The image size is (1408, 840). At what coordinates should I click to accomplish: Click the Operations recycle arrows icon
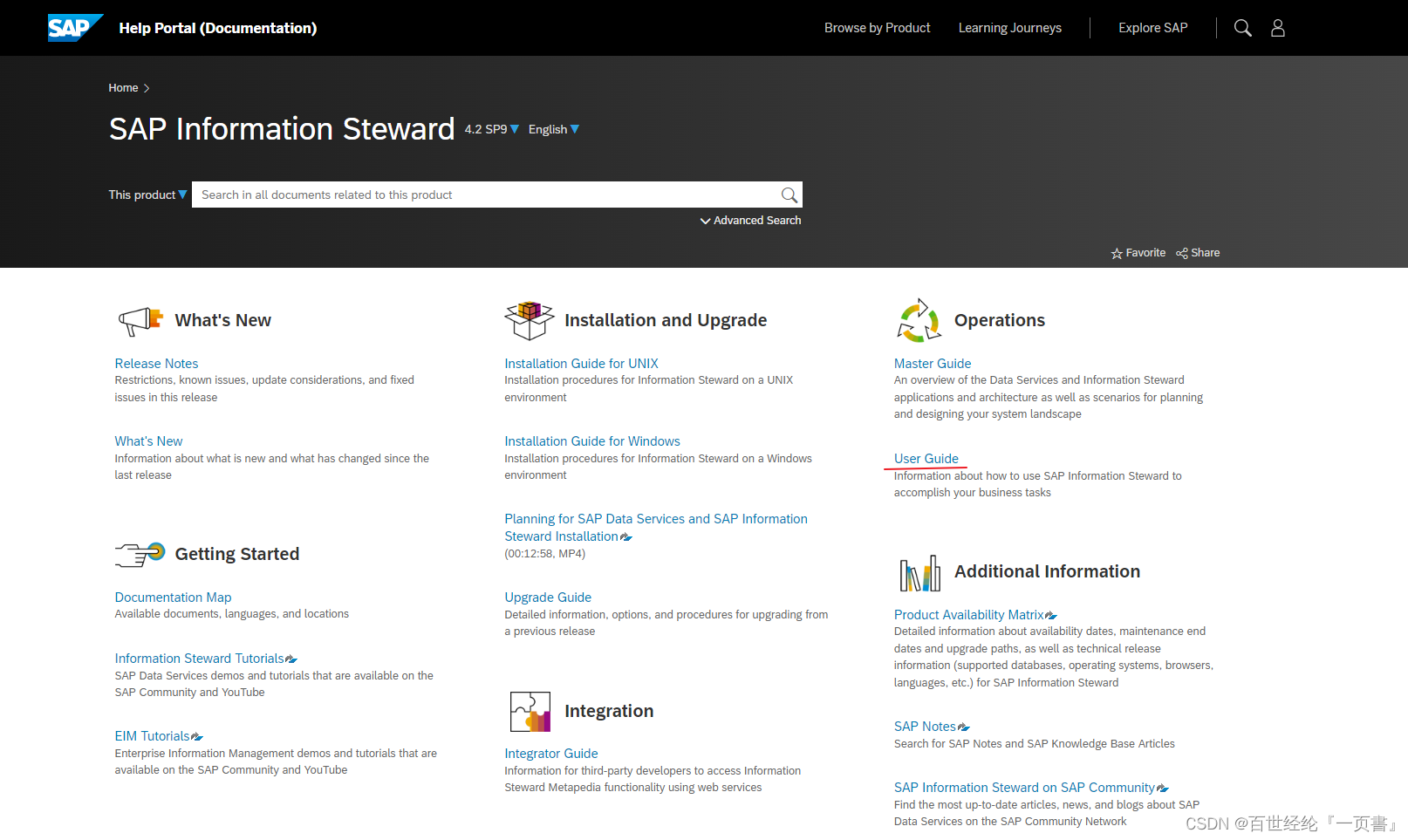pyautogui.click(x=919, y=320)
